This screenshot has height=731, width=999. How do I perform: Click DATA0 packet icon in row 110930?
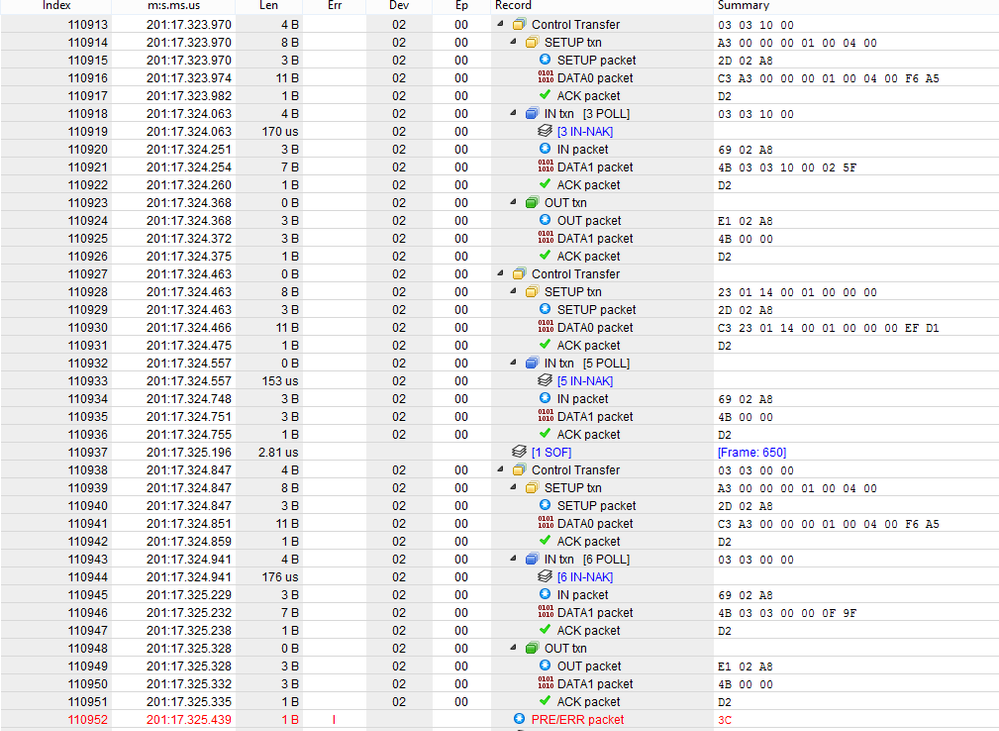(545, 327)
